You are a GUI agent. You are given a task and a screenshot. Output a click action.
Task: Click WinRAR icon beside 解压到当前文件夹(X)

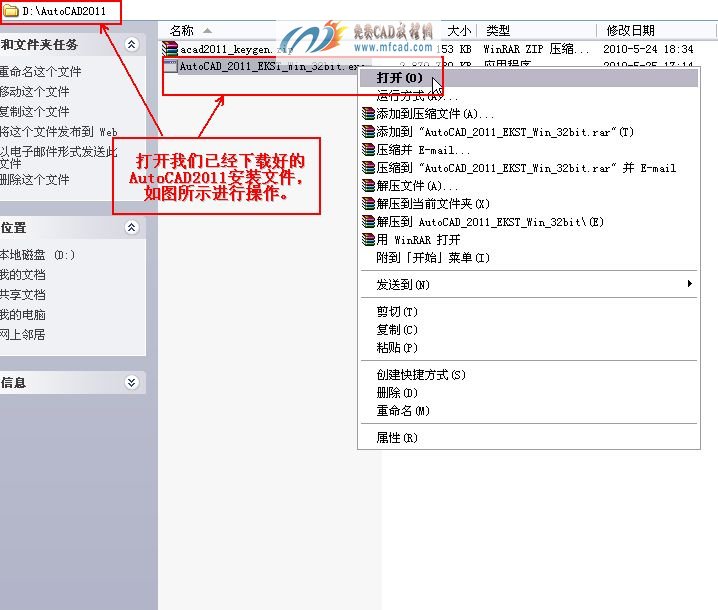(x=368, y=203)
